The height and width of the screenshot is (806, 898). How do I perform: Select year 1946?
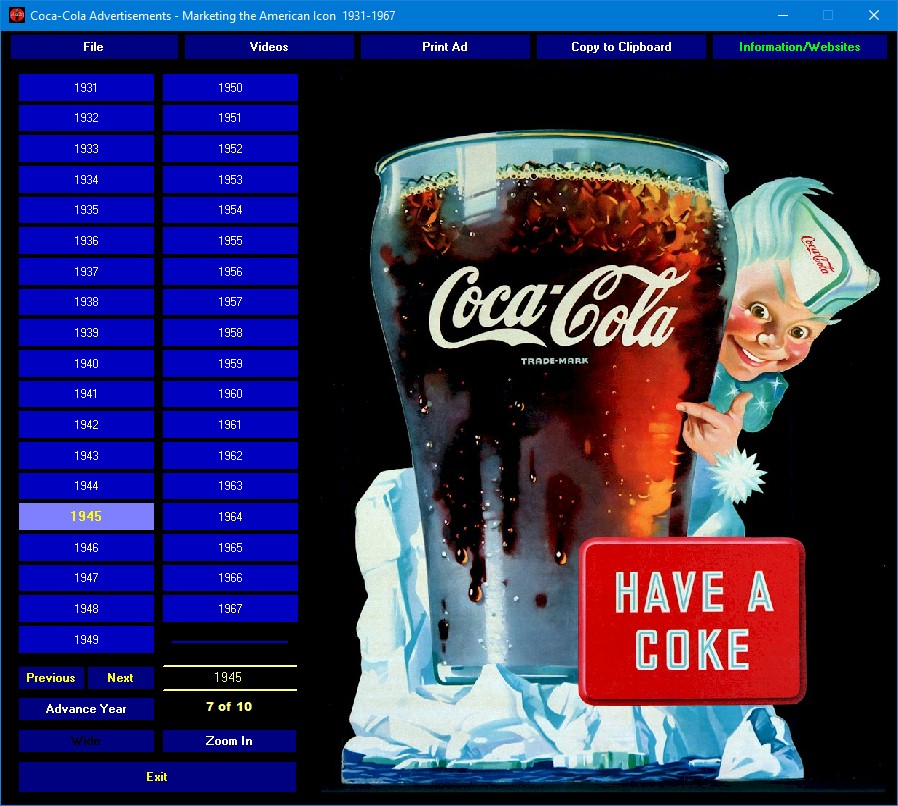pos(86,548)
